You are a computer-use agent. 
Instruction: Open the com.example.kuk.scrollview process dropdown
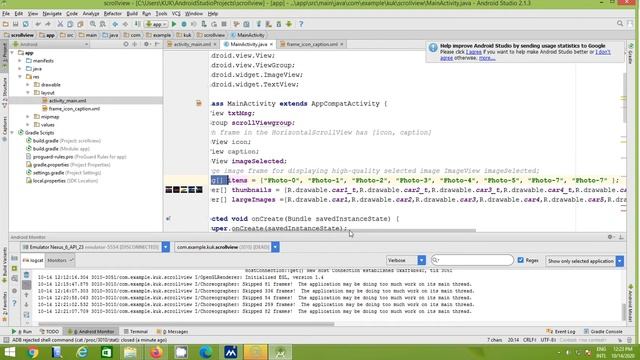pos(275,247)
